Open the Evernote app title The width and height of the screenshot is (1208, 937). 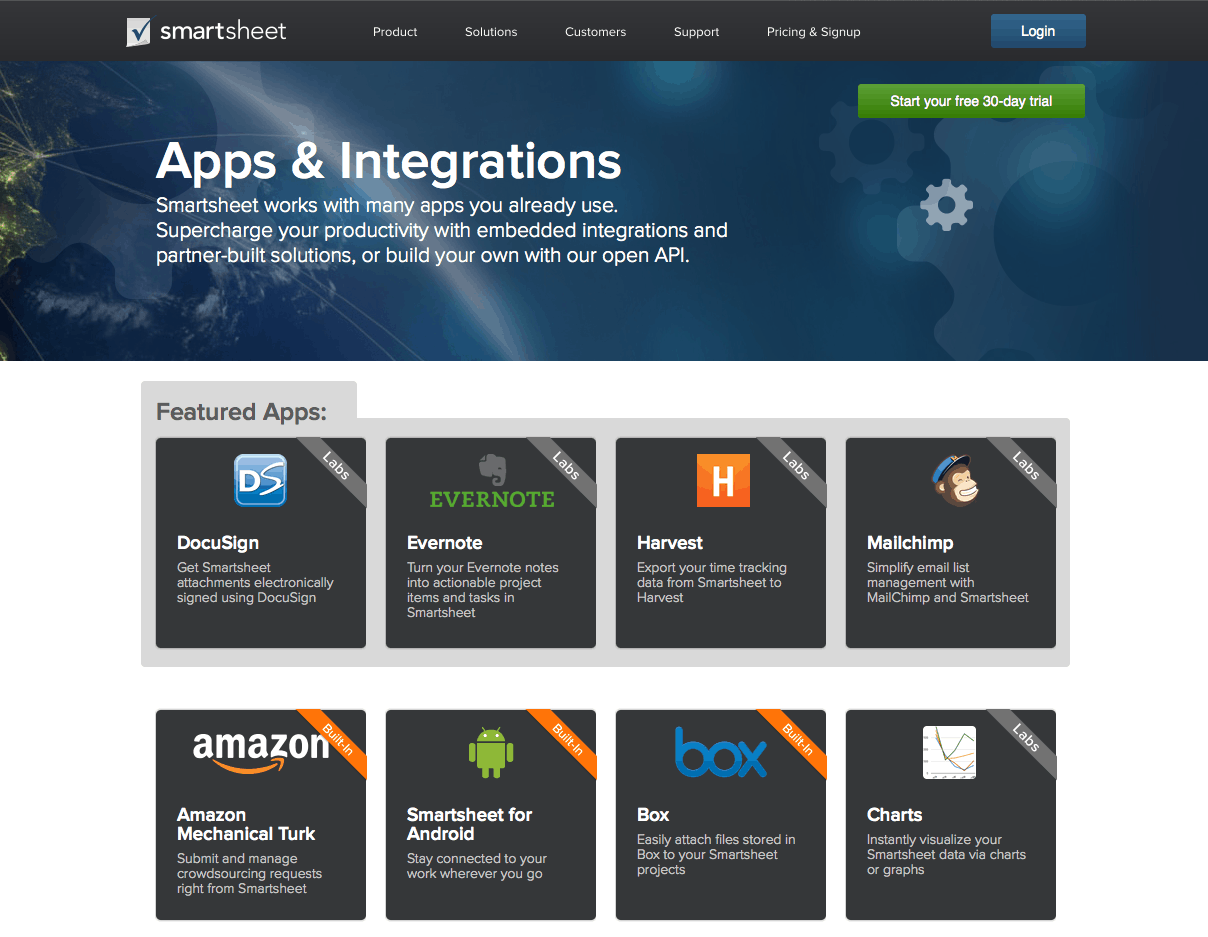445,543
